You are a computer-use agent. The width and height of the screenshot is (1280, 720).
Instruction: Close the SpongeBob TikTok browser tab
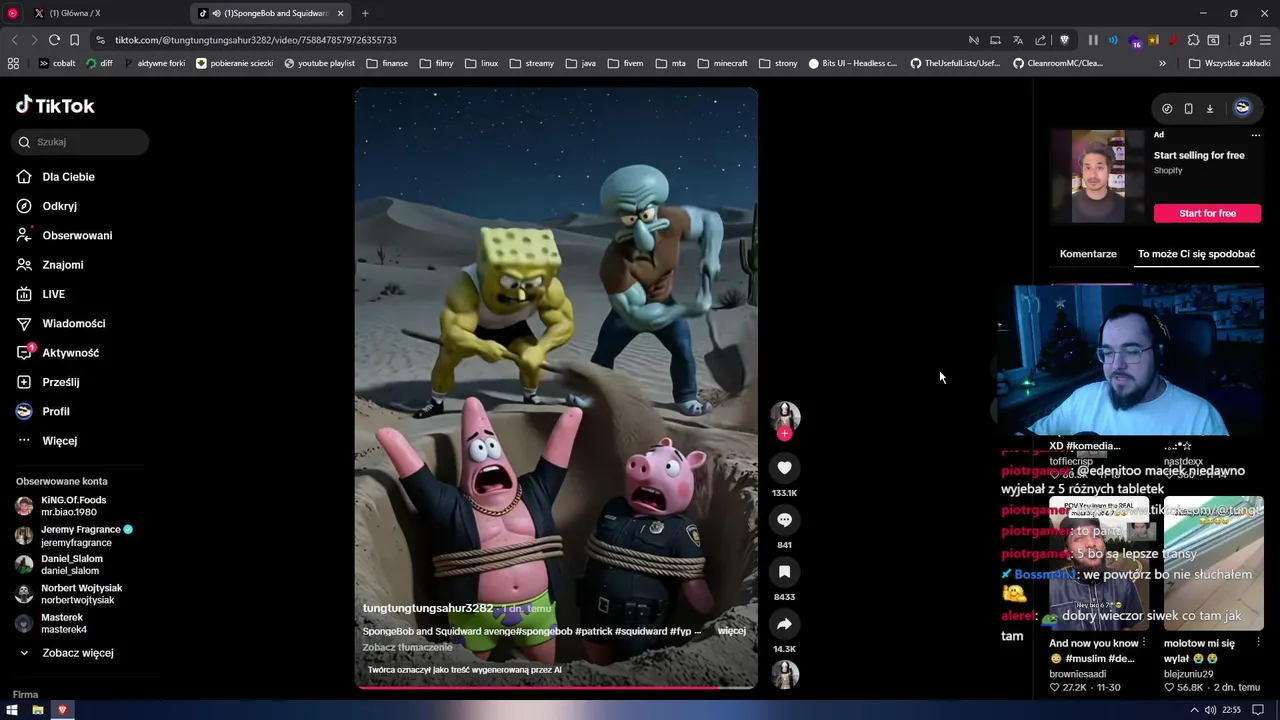click(x=340, y=13)
